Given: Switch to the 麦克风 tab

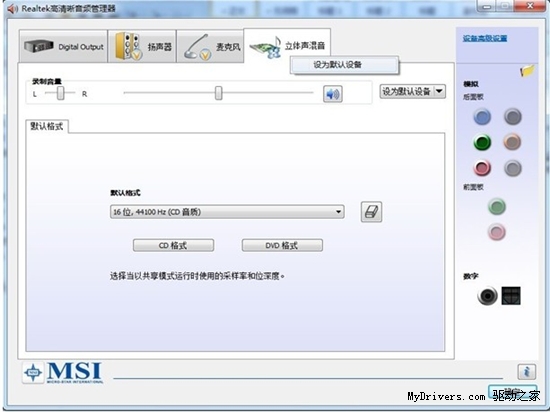Looking at the screenshot, I should pyautogui.click(x=210, y=46).
